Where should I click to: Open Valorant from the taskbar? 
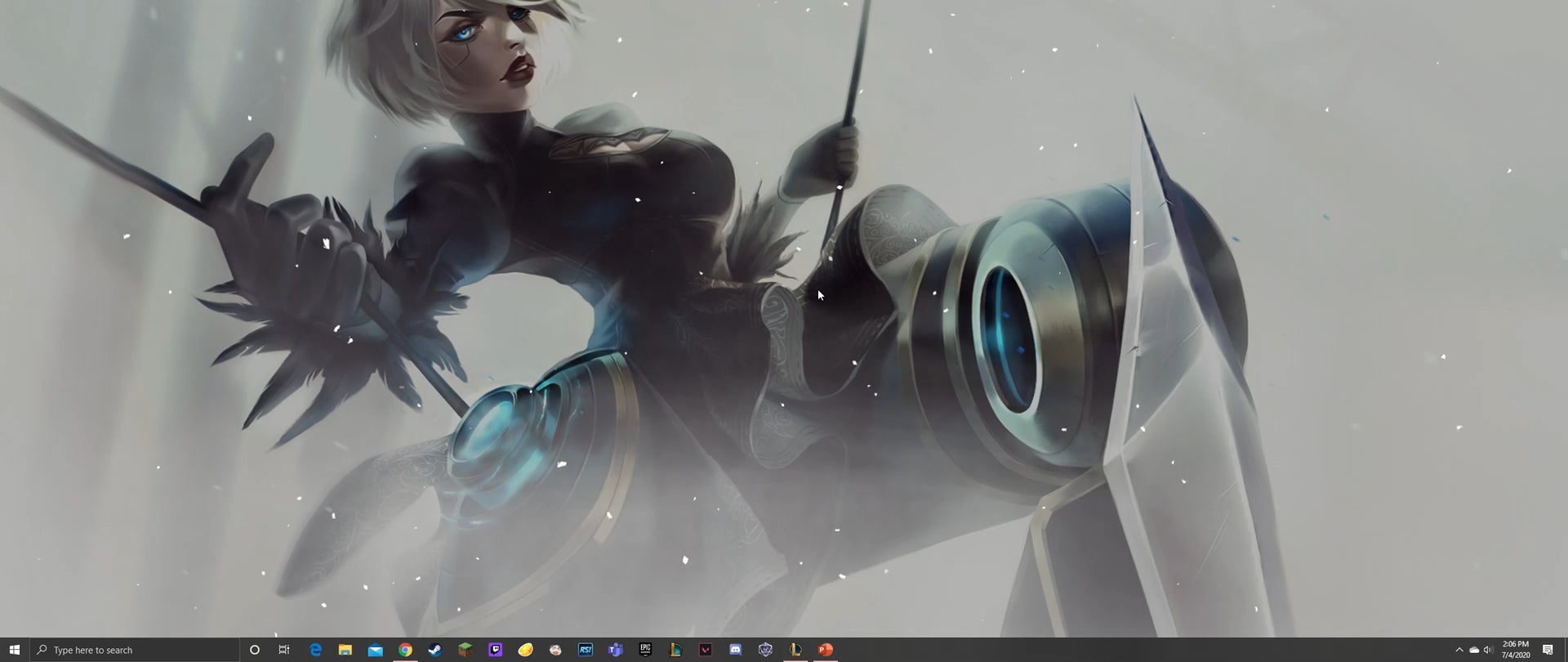click(706, 650)
